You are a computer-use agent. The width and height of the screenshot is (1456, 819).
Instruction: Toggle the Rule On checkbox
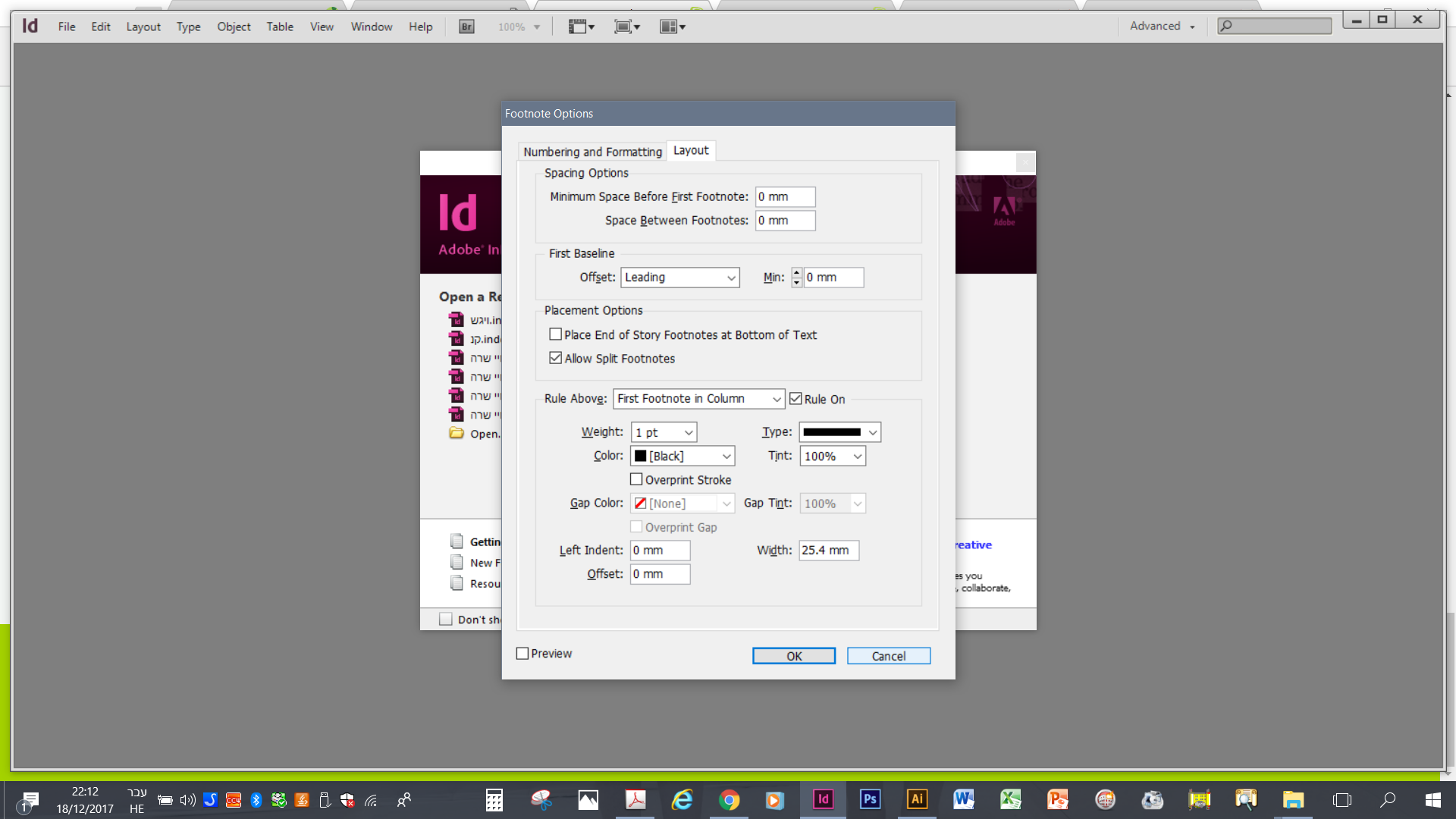point(795,399)
